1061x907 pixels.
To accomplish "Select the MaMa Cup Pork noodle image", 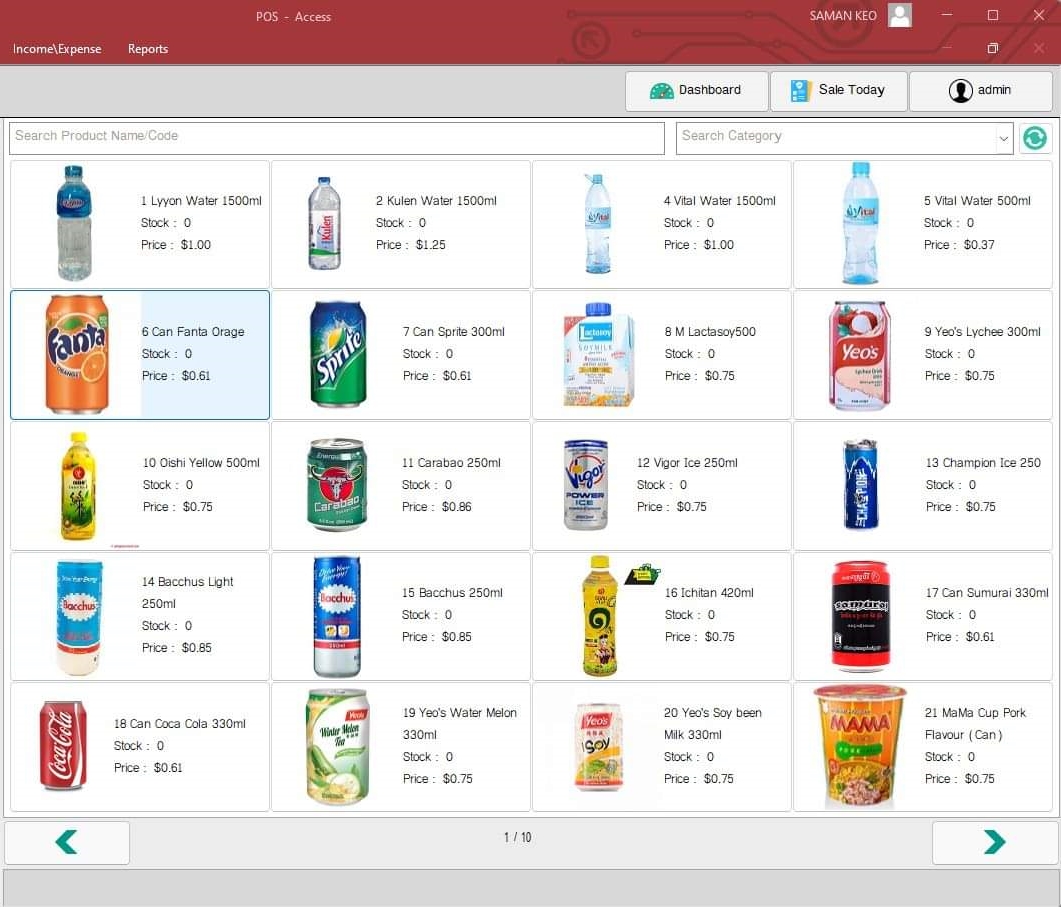I will pos(860,747).
